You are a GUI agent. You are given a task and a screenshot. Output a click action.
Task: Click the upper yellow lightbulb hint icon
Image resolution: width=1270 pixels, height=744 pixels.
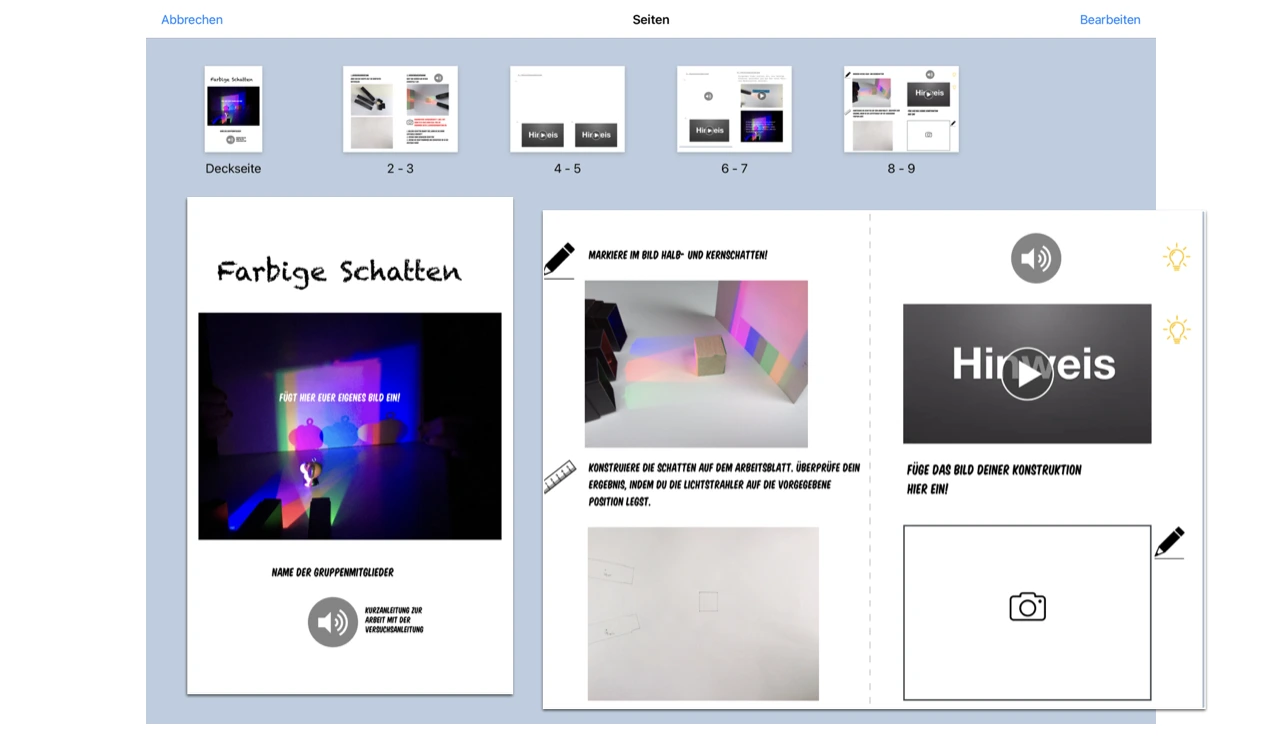[1176, 258]
